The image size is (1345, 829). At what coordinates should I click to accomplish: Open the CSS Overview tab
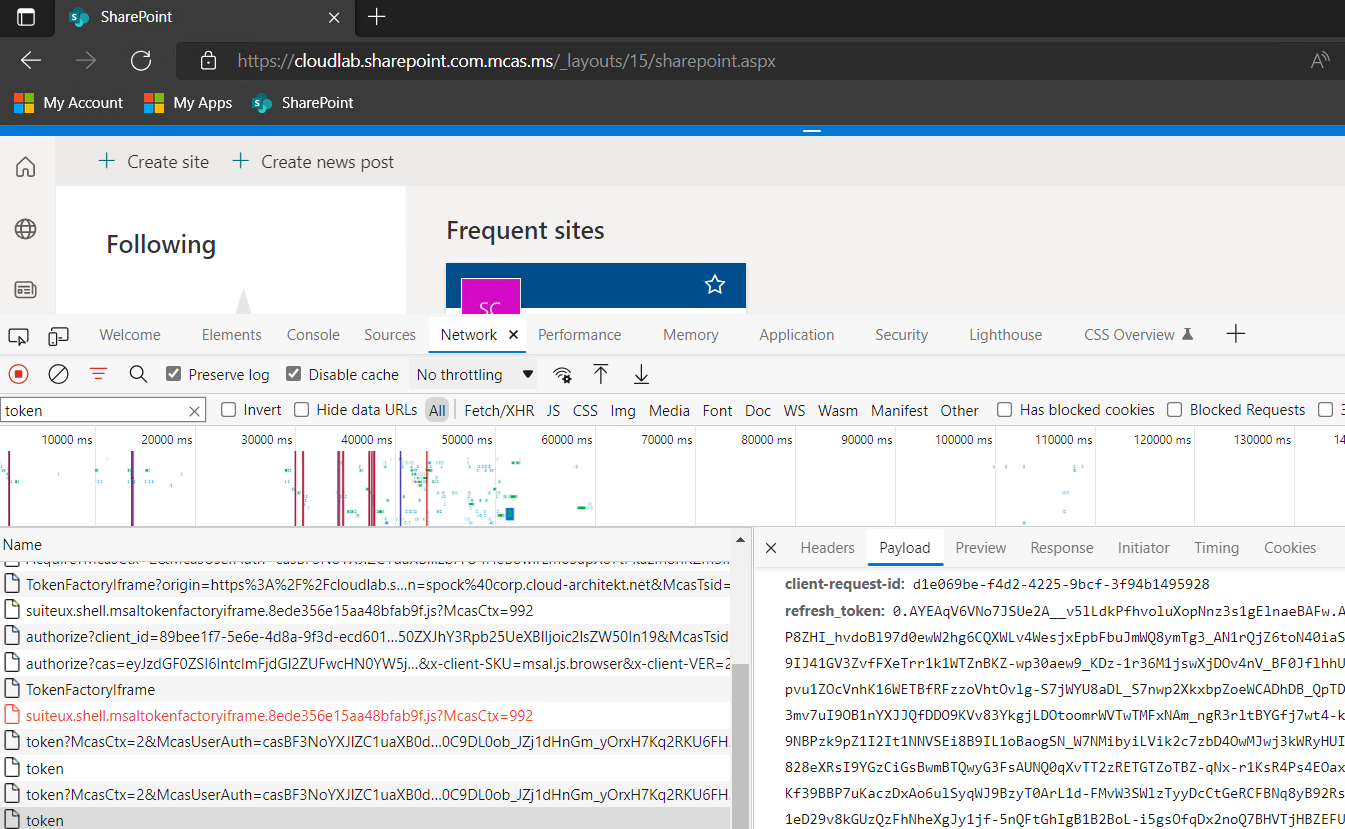pos(1139,335)
